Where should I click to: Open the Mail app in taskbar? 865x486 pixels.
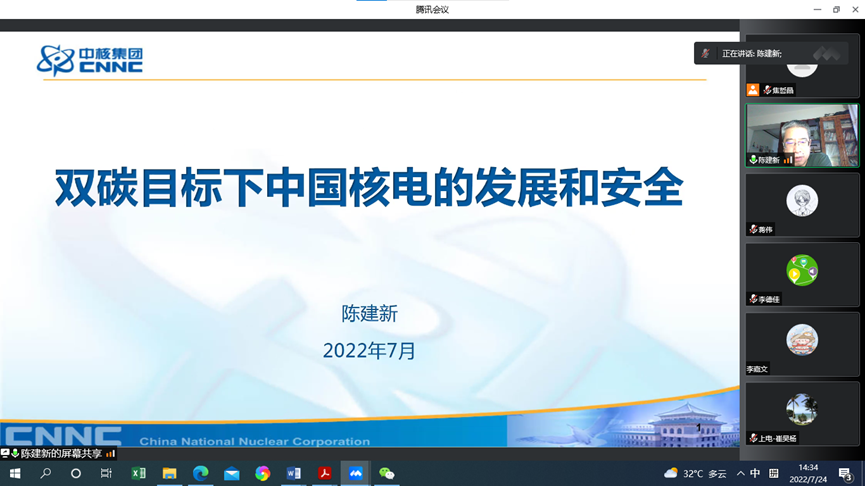(232, 473)
